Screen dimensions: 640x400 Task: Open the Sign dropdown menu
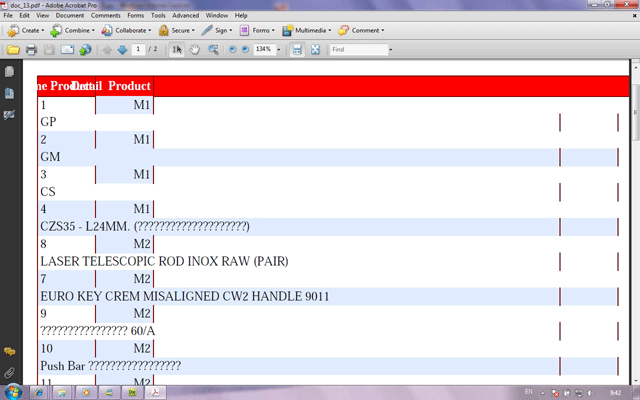point(217,30)
